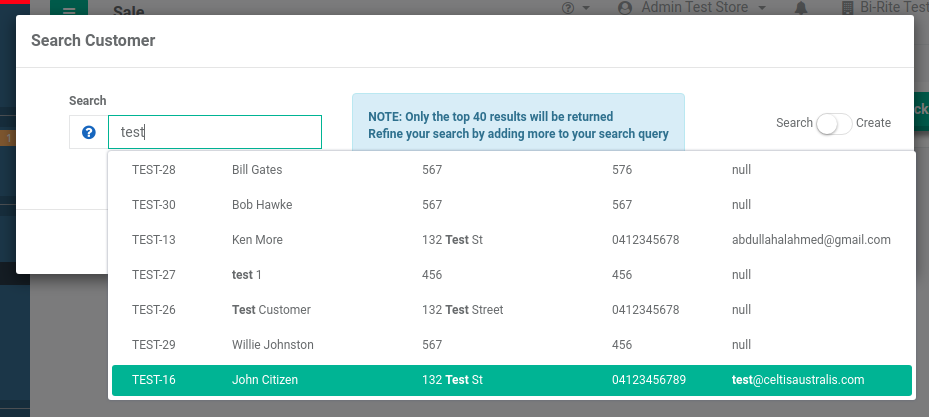Click the blue search help question icon

tap(89, 132)
